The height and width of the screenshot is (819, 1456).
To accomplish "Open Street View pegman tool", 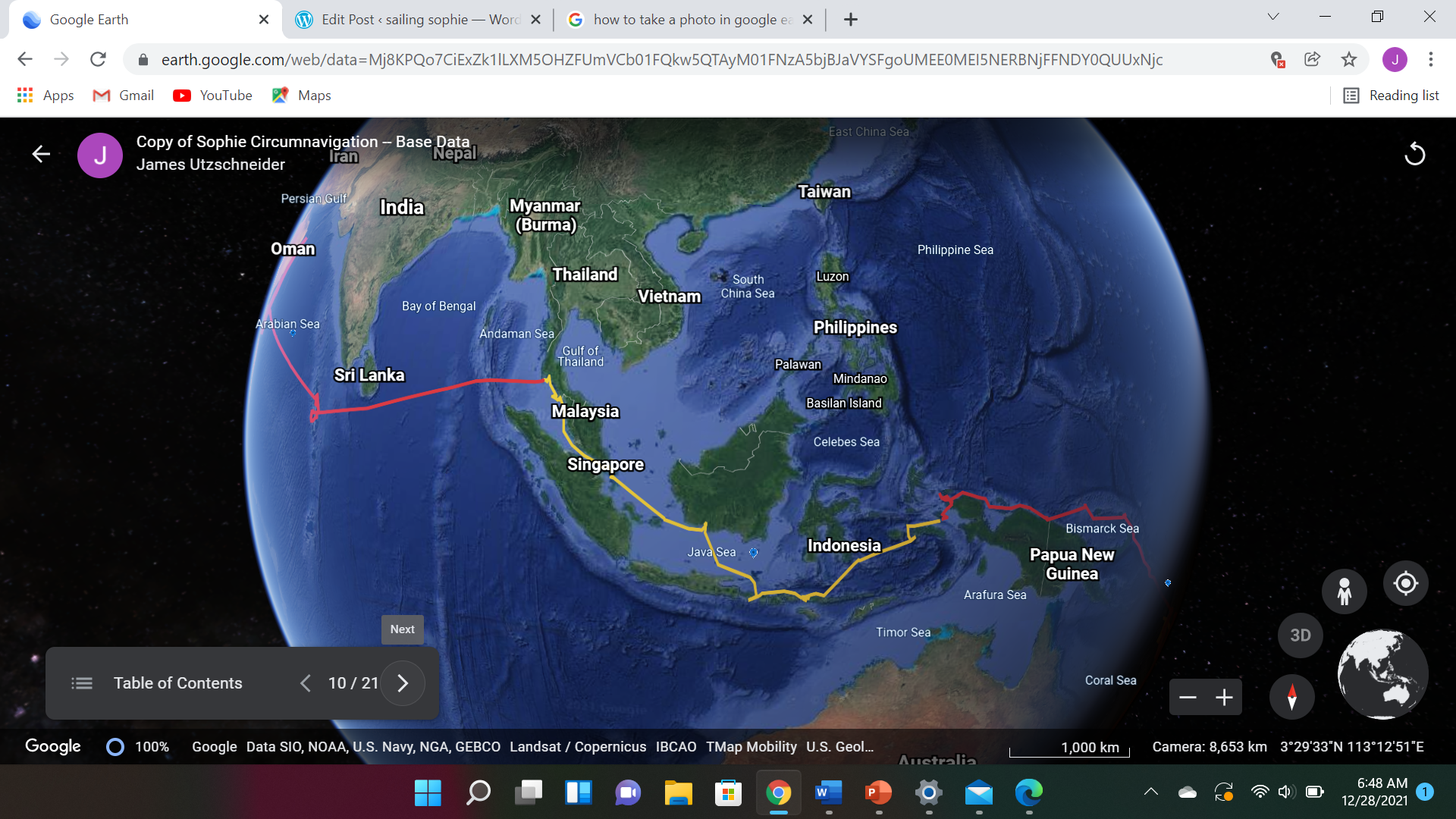I will click(1344, 591).
